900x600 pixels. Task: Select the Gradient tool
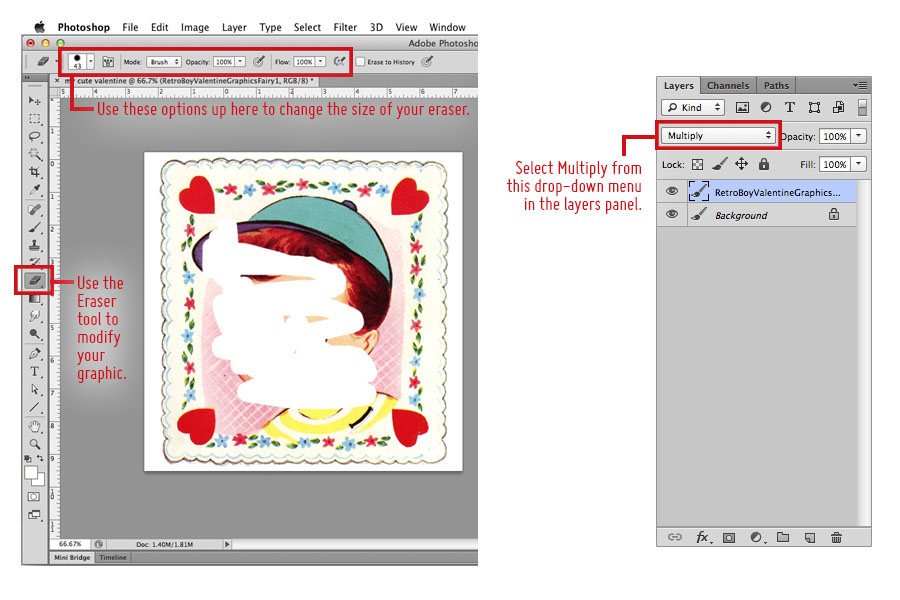click(x=34, y=298)
